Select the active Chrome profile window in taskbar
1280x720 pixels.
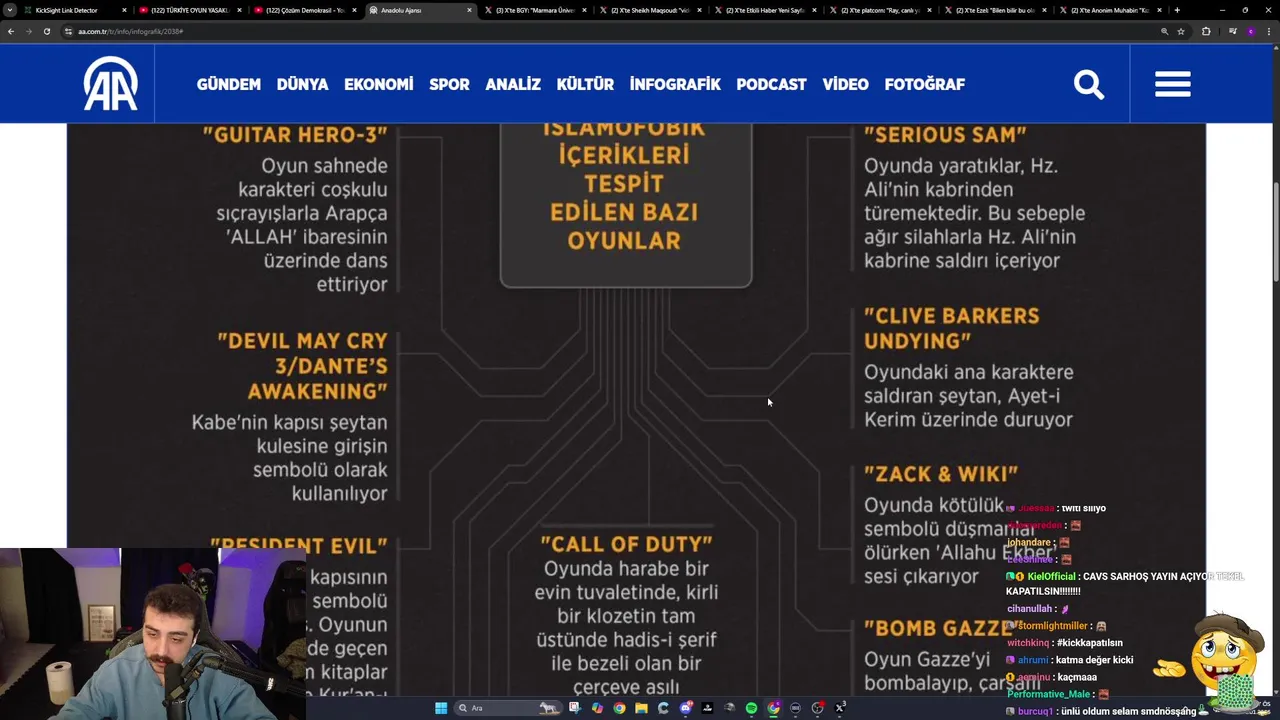[x=773, y=708]
